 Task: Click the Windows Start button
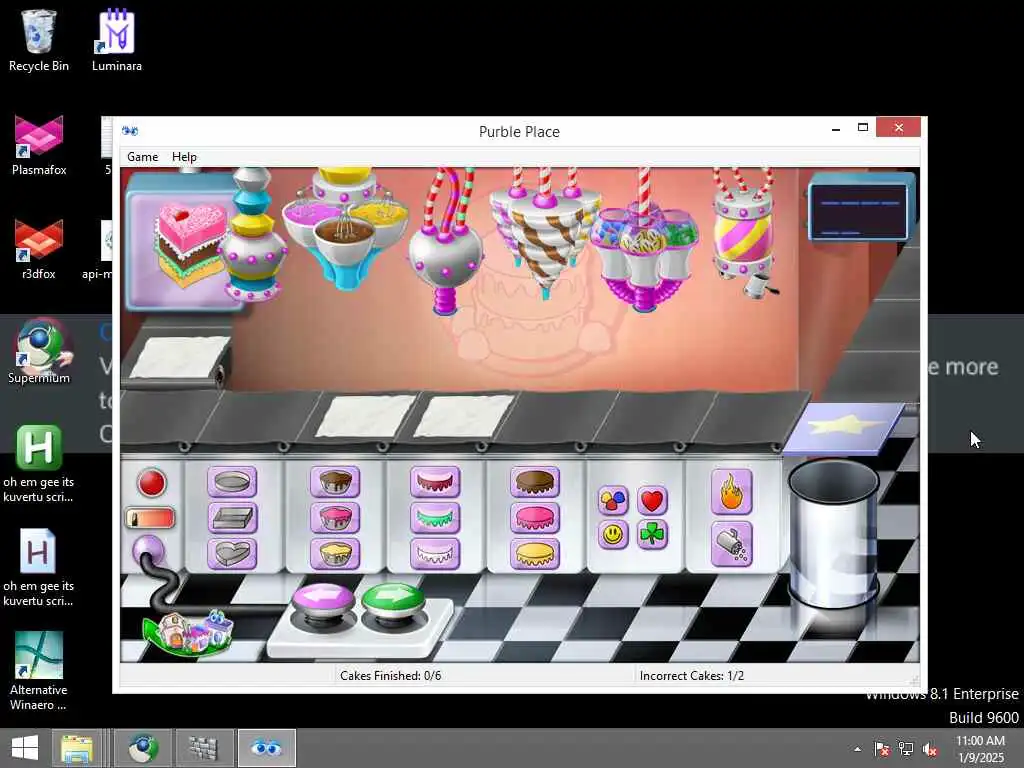click(25, 748)
